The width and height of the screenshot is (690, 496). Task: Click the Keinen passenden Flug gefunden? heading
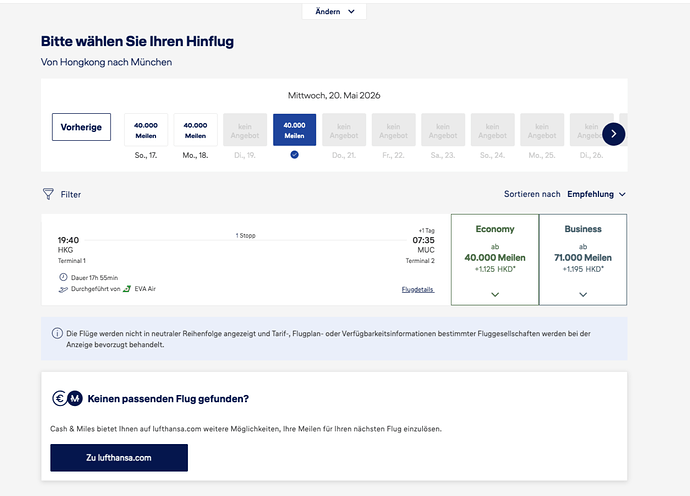coord(168,399)
